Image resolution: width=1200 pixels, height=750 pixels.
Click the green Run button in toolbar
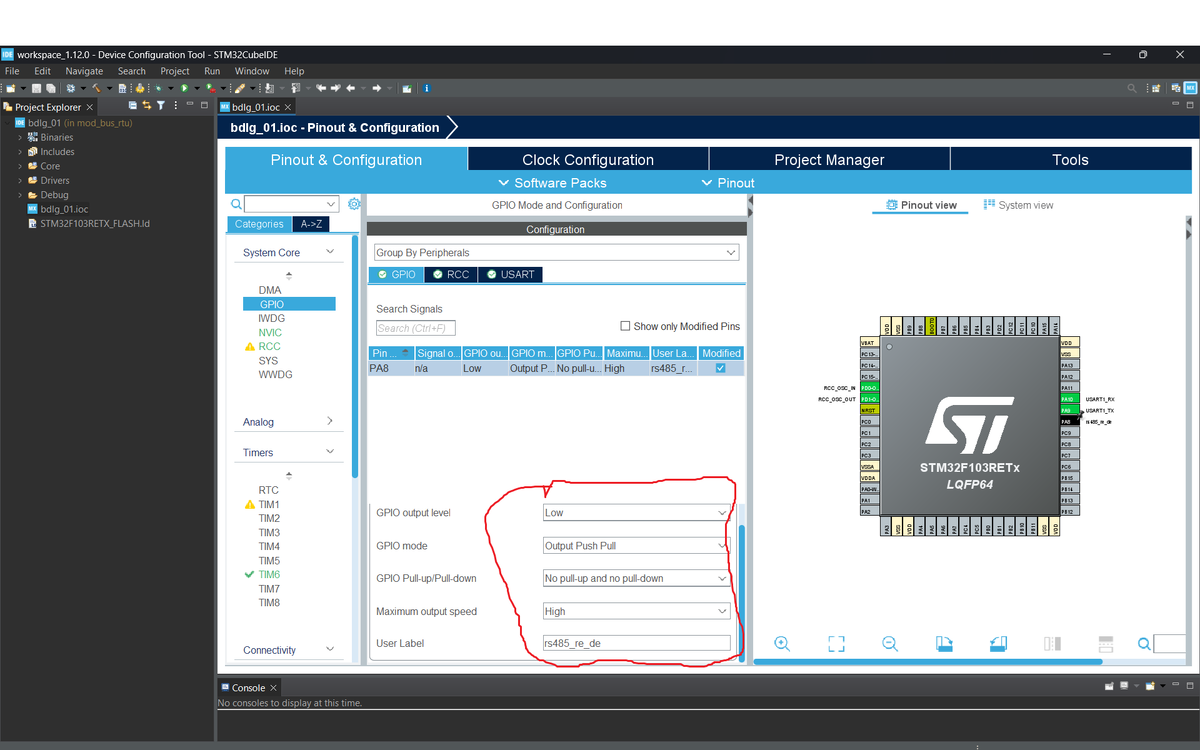(184, 88)
